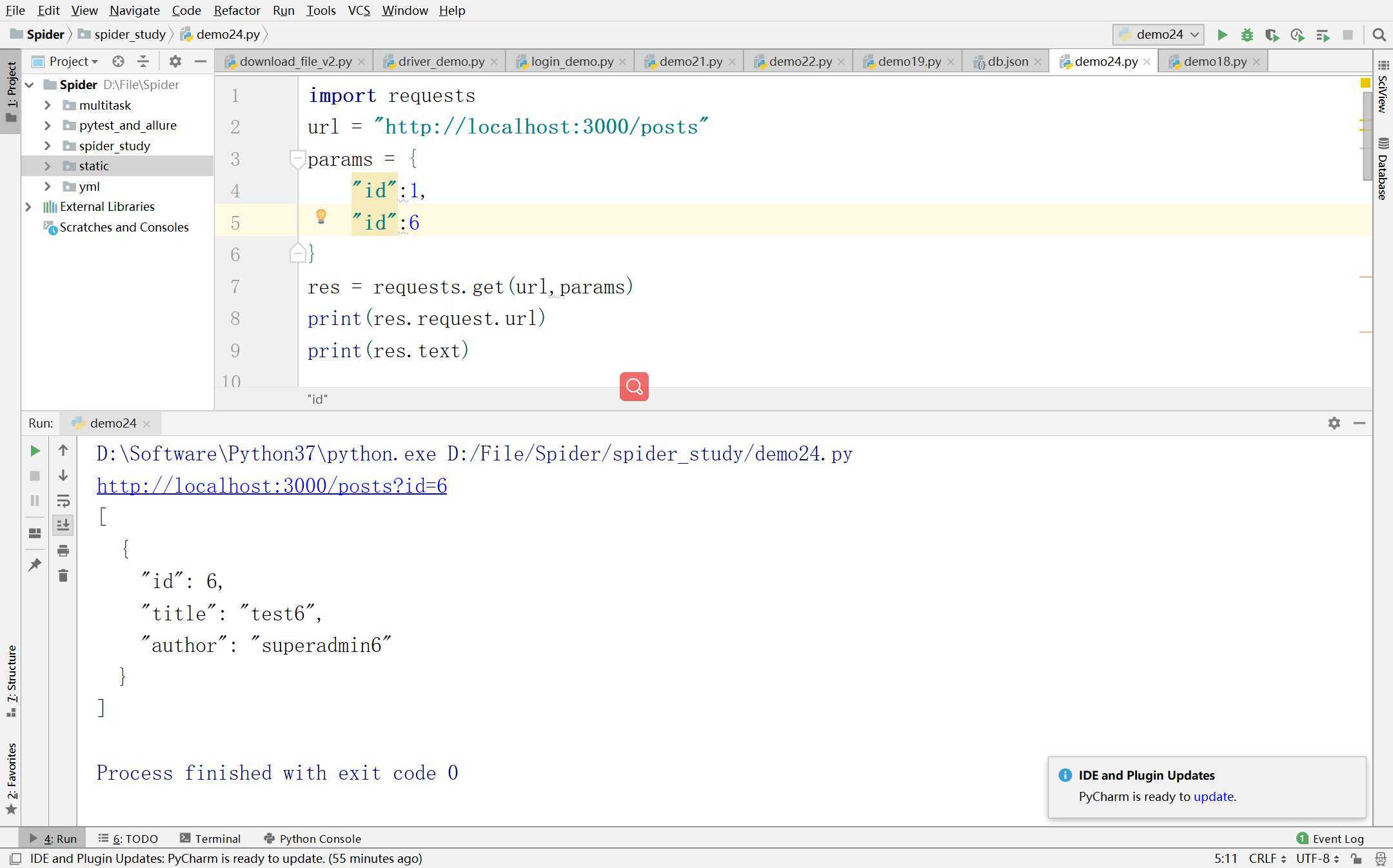Viewport: 1393px width, 868px height.
Task: Click the update link in notification
Action: pos(1213,796)
